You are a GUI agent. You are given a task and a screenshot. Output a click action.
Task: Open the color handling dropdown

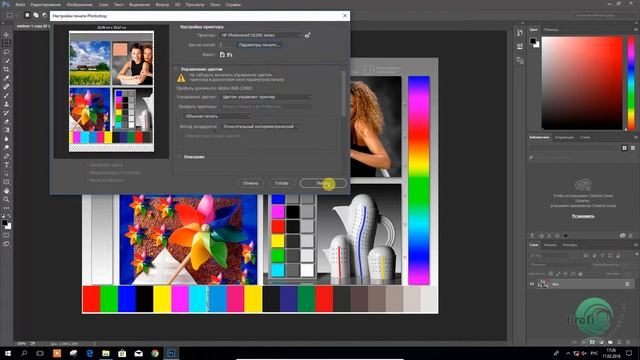pyautogui.click(x=267, y=97)
